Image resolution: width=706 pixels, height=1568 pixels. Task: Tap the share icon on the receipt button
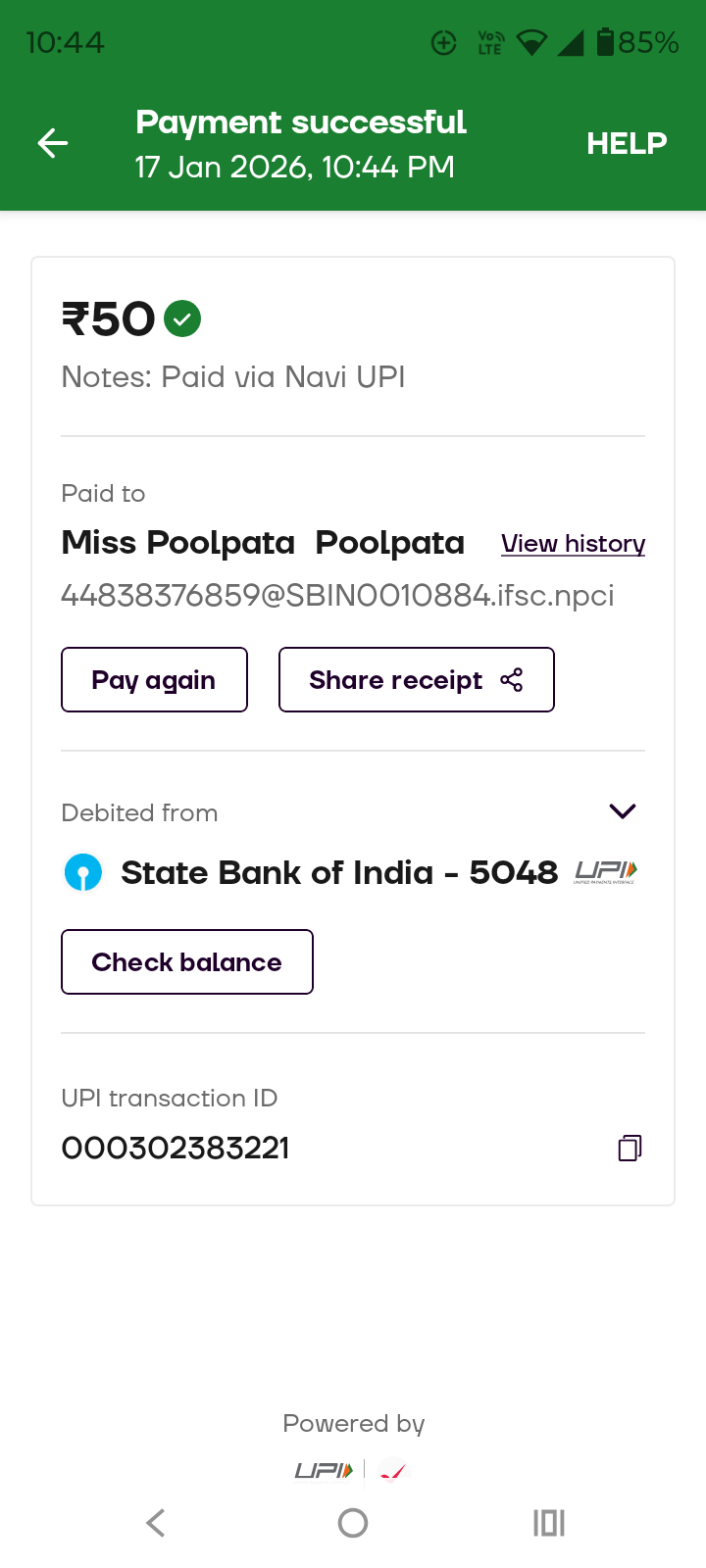pos(512,680)
